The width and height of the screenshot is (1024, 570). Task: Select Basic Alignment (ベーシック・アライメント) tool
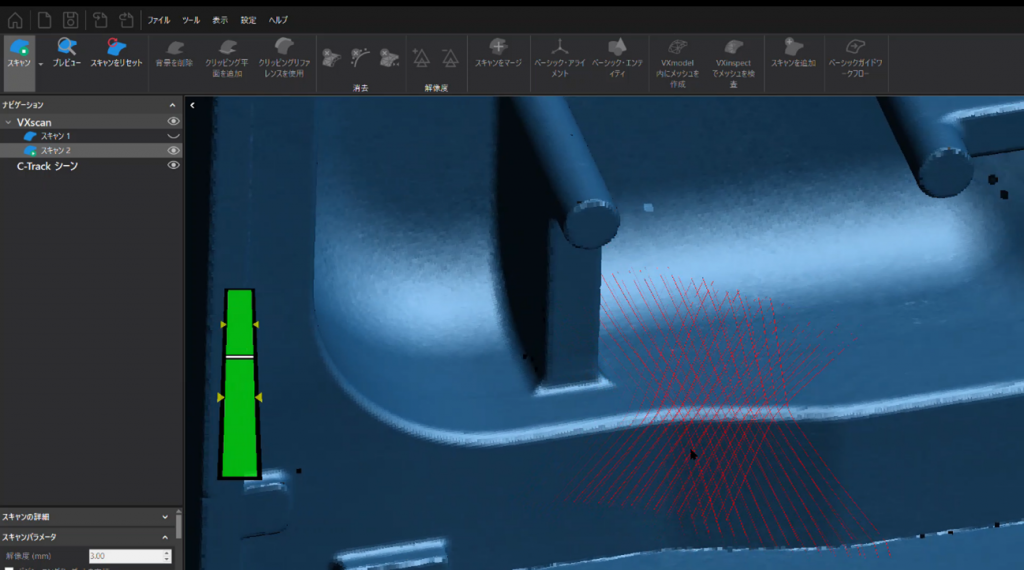click(x=561, y=47)
